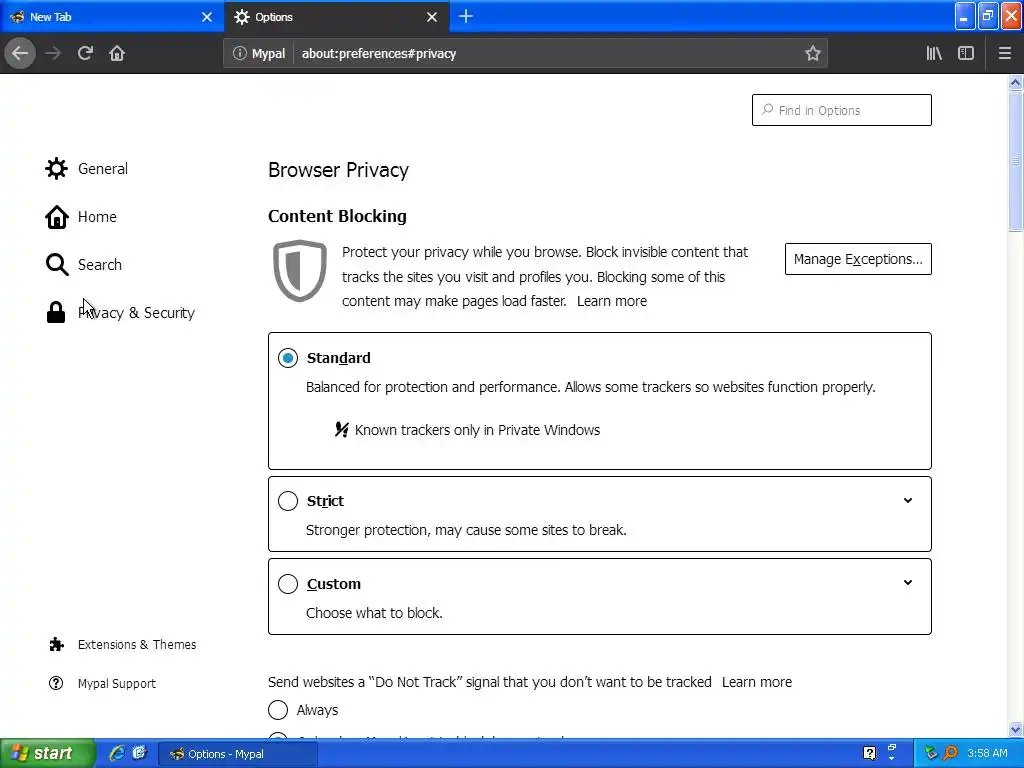Expand the Strict option details chevron

point(908,501)
